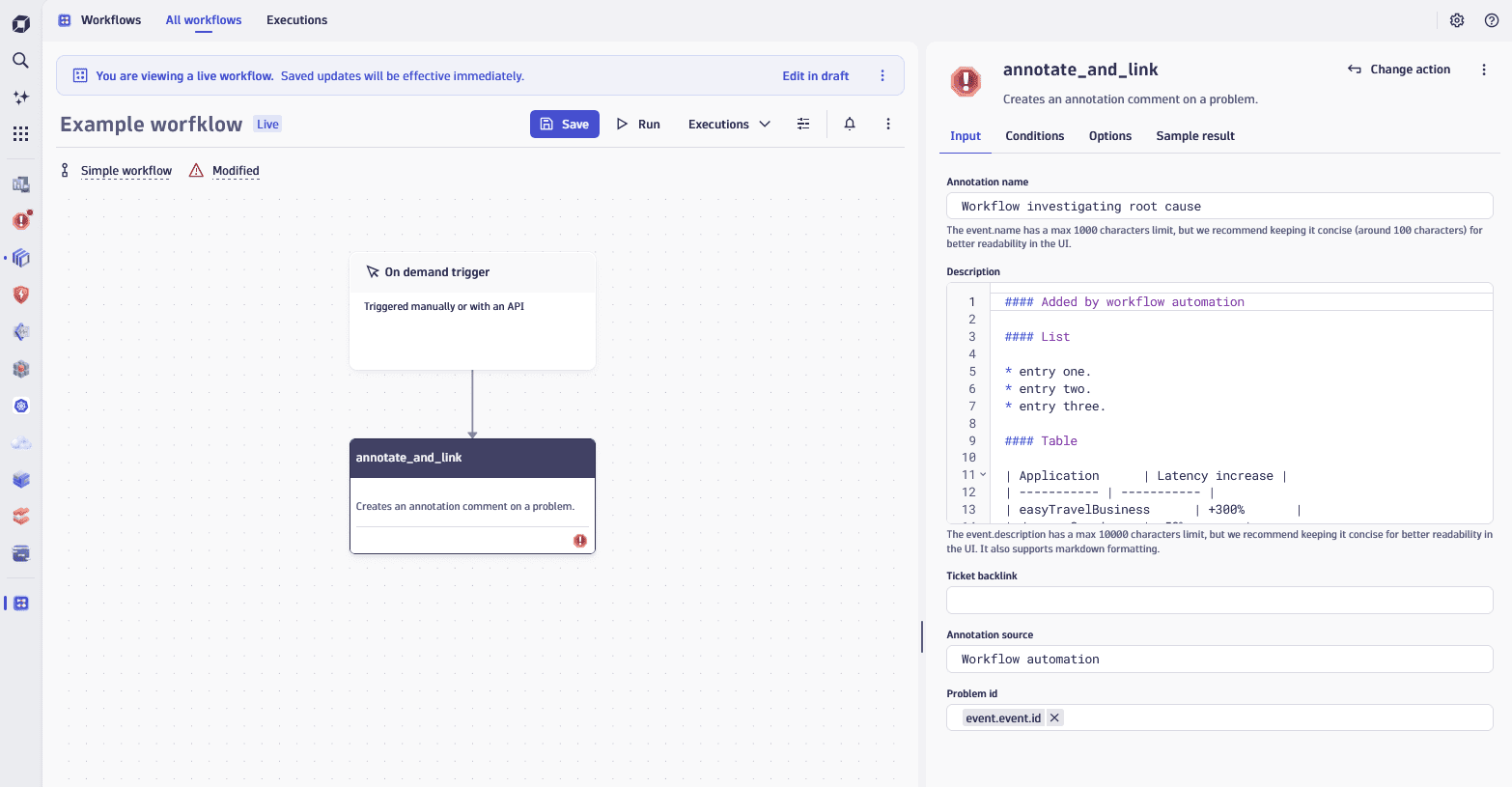
Task: Click the Dynatrace logo at the top left
Action: (x=20, y=23)
